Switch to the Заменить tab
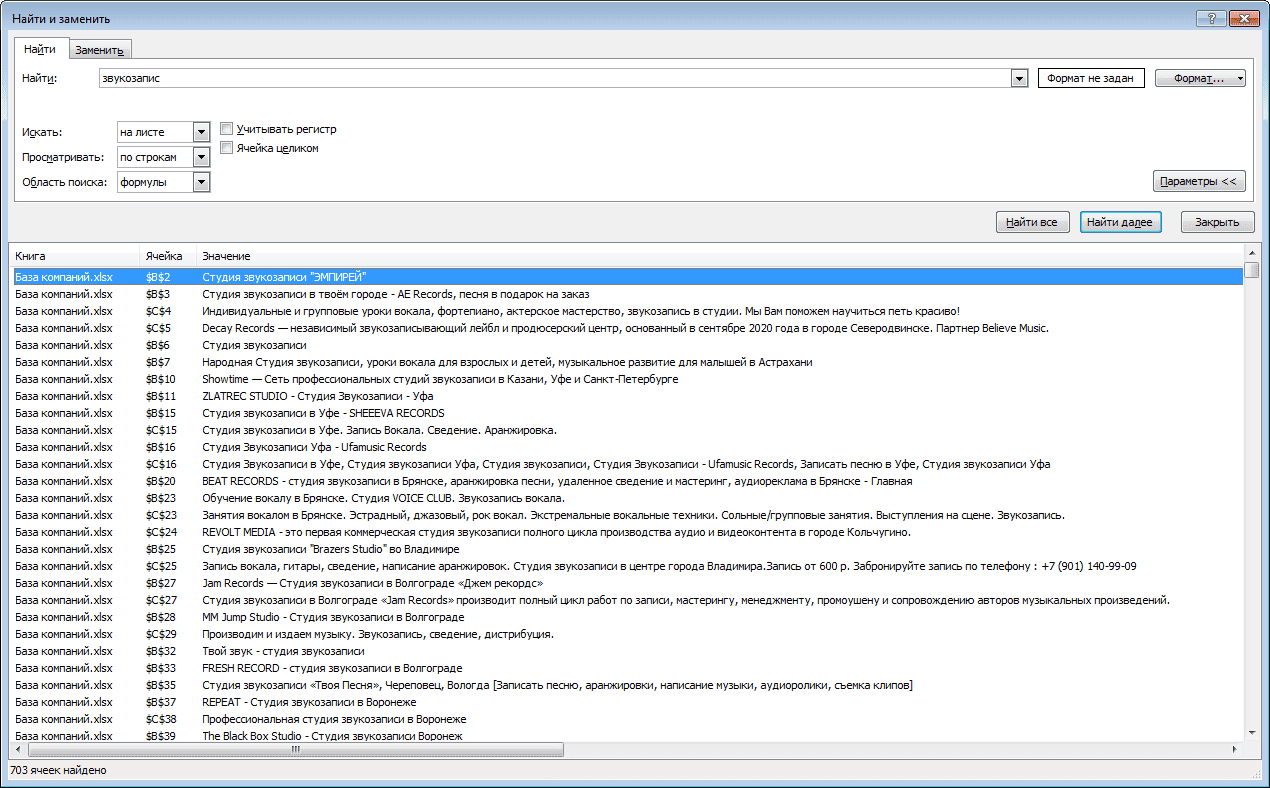The height and width of the screenshot is (788, 1270). 100,50
